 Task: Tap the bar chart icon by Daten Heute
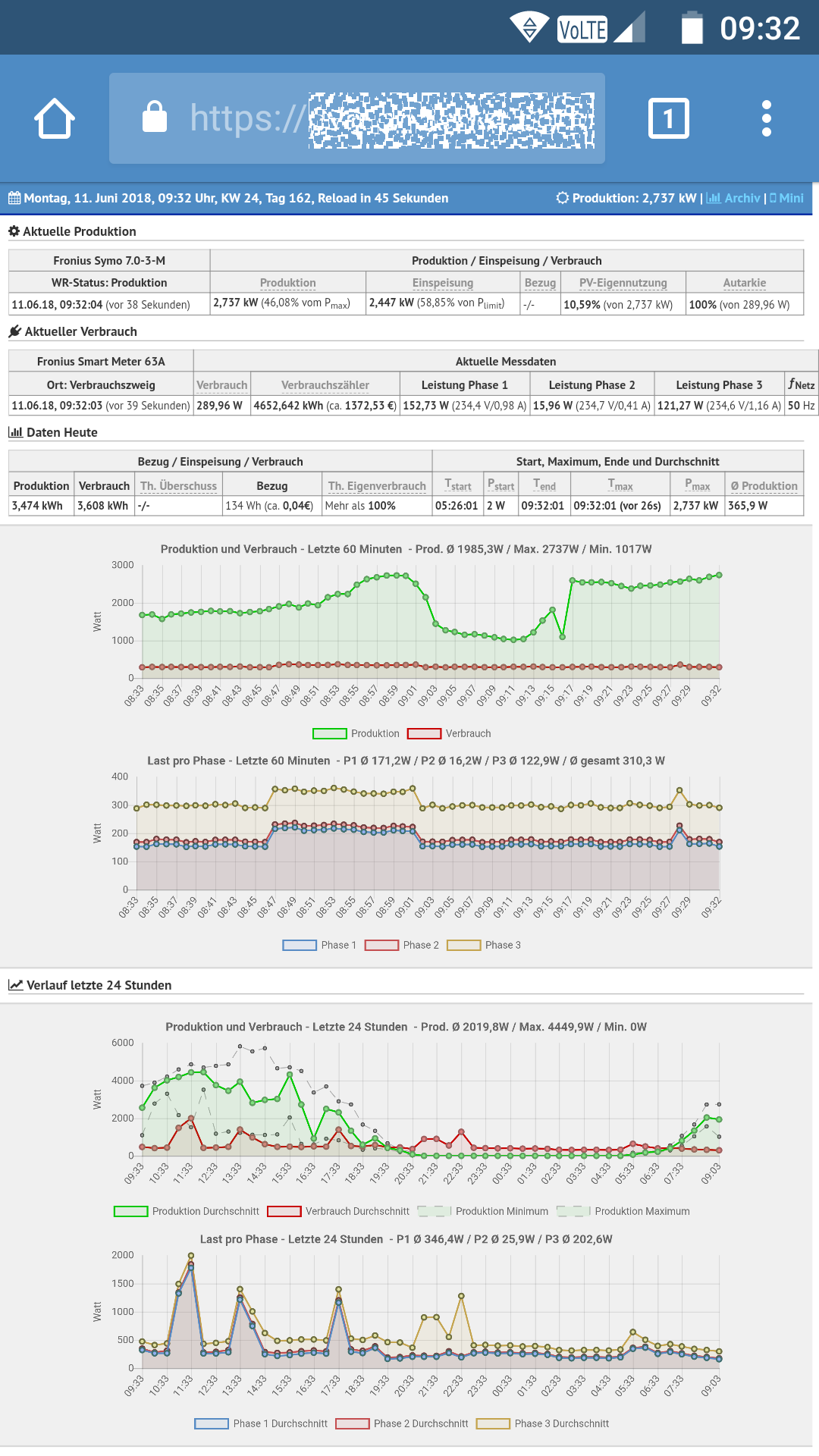(15, 432)
